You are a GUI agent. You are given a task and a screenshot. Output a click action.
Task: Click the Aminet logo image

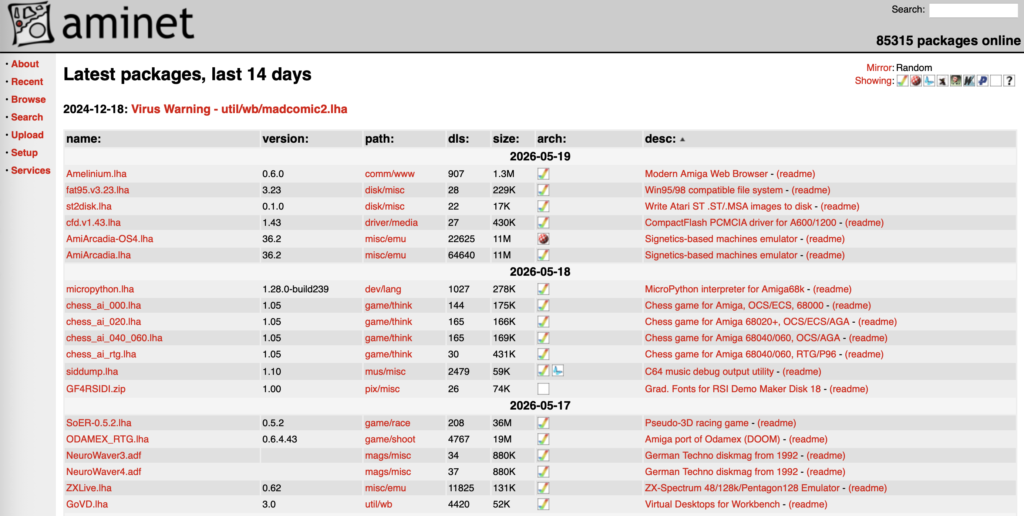101,25
